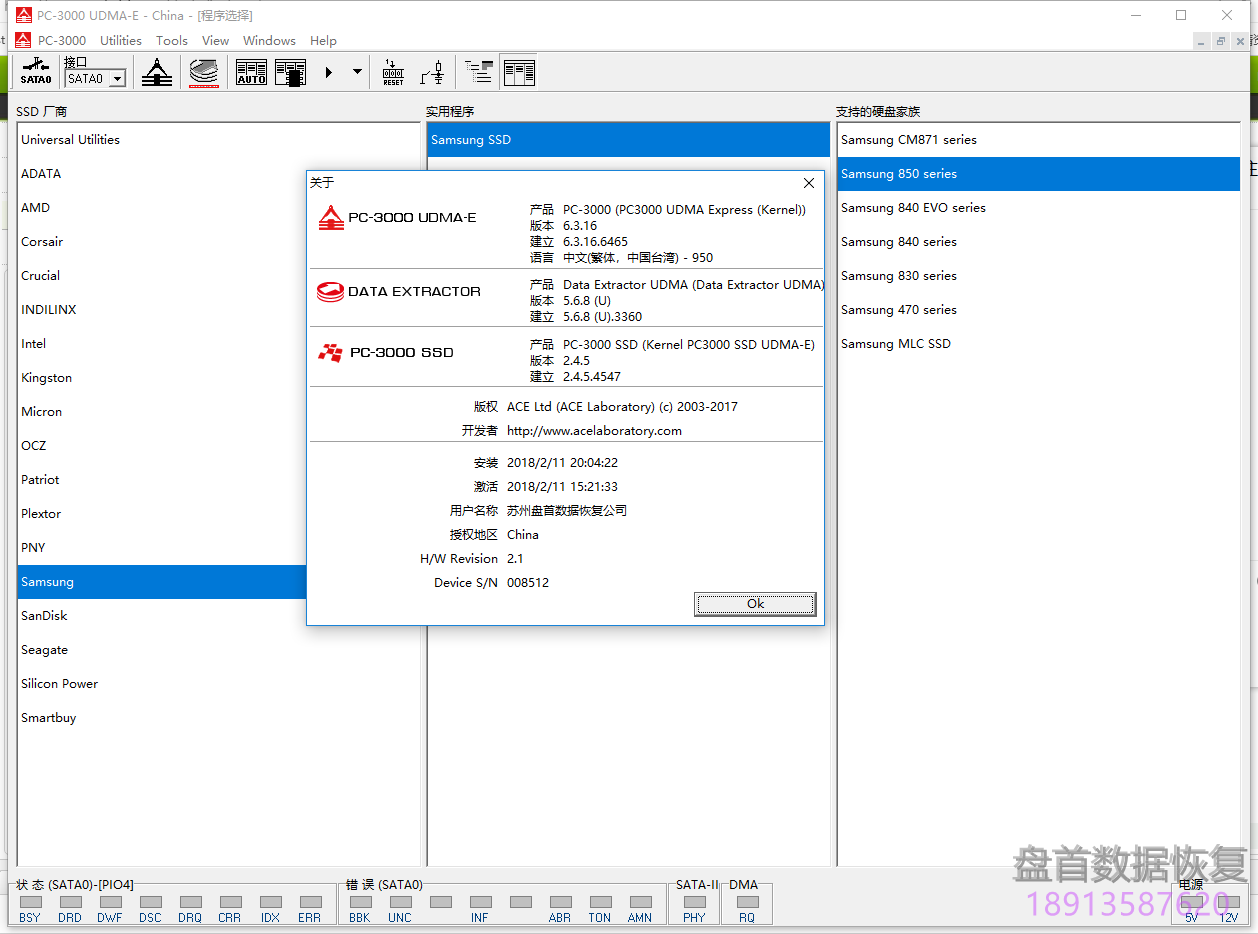
Task: Click the AUTO detect toolbar icon
Action: (x=251, y=72)
